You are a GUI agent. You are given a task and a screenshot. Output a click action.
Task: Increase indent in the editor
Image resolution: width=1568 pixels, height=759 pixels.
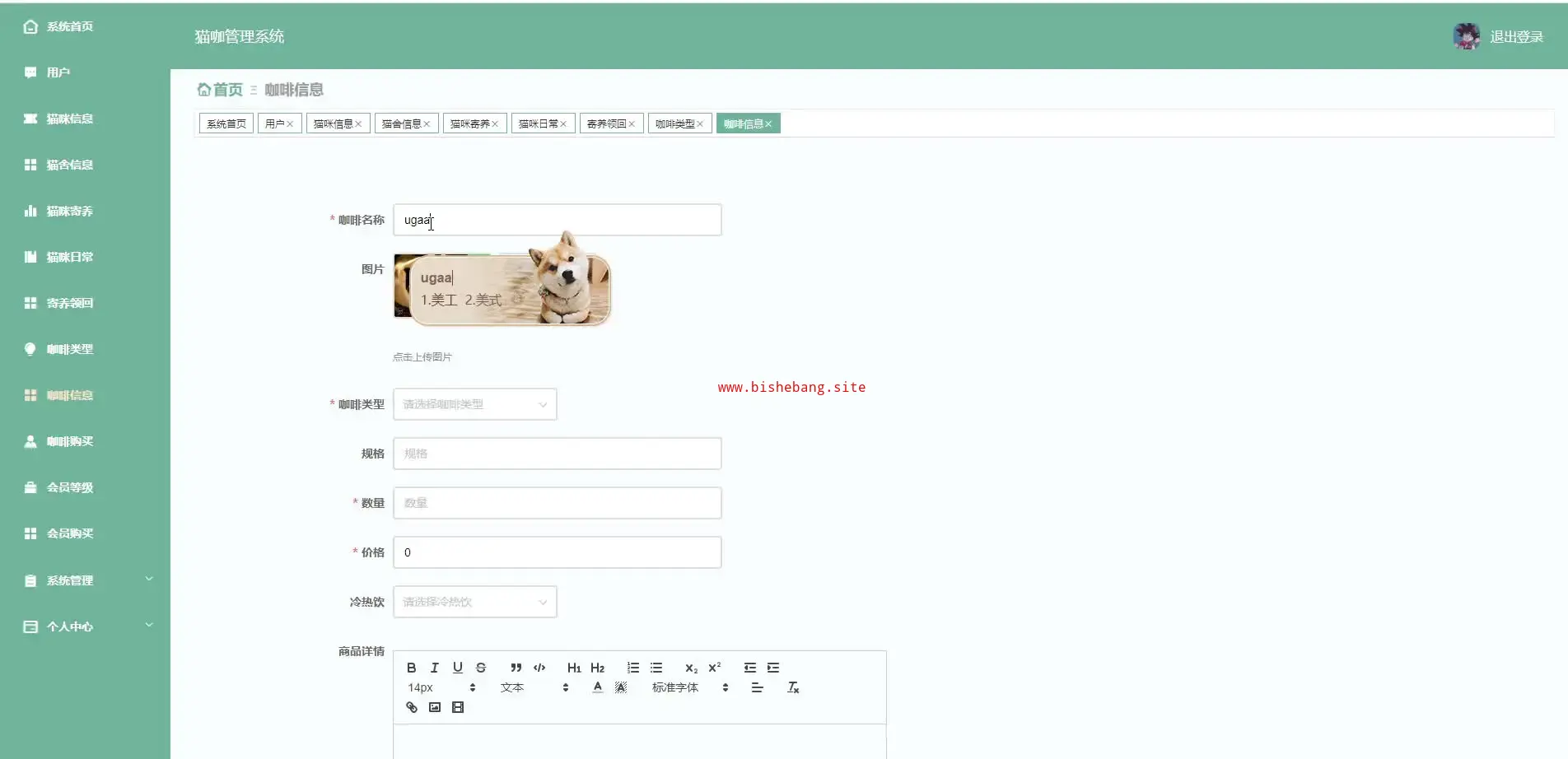[x=773, y=668]
